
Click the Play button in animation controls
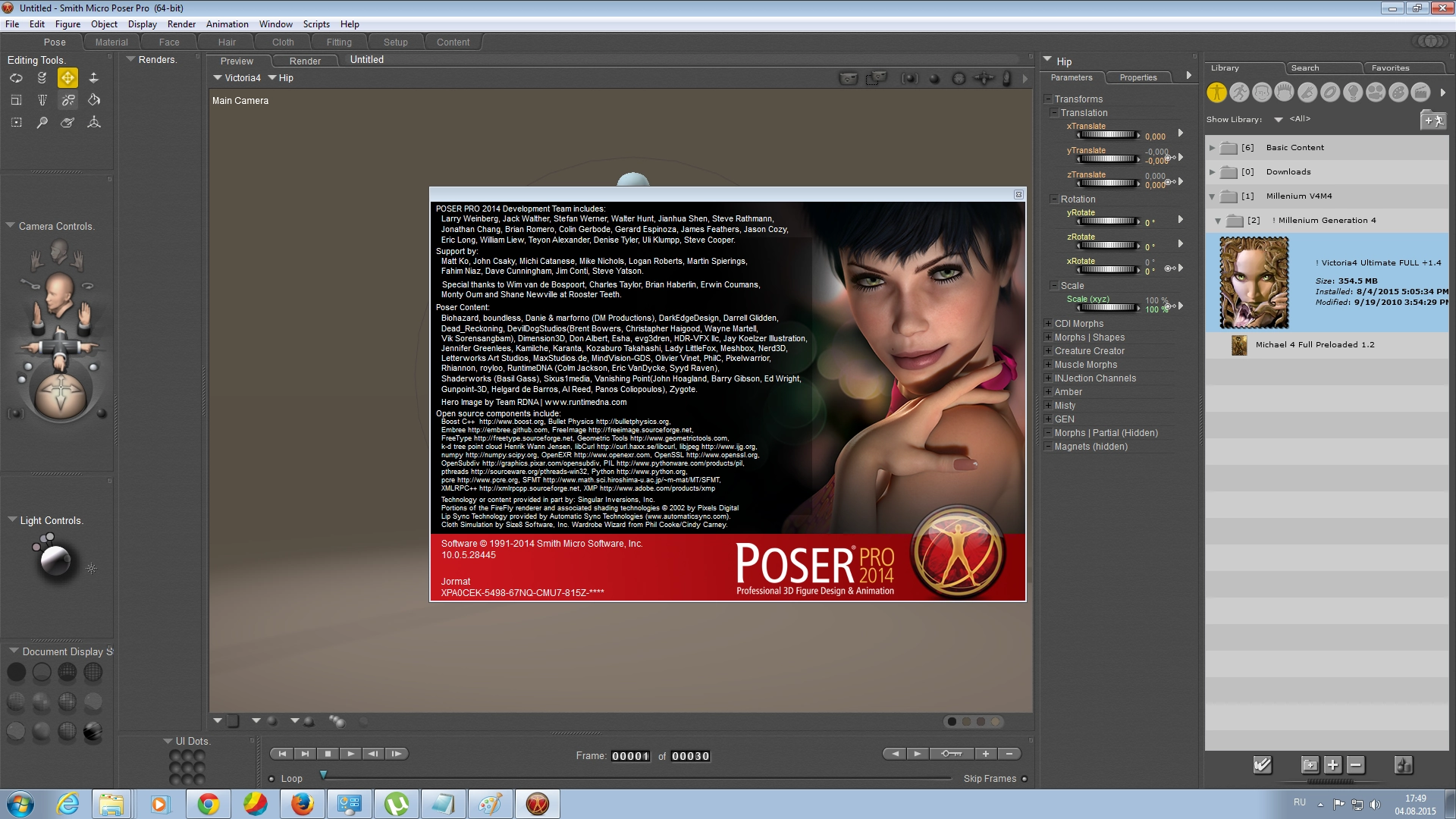tap(350, 754)
